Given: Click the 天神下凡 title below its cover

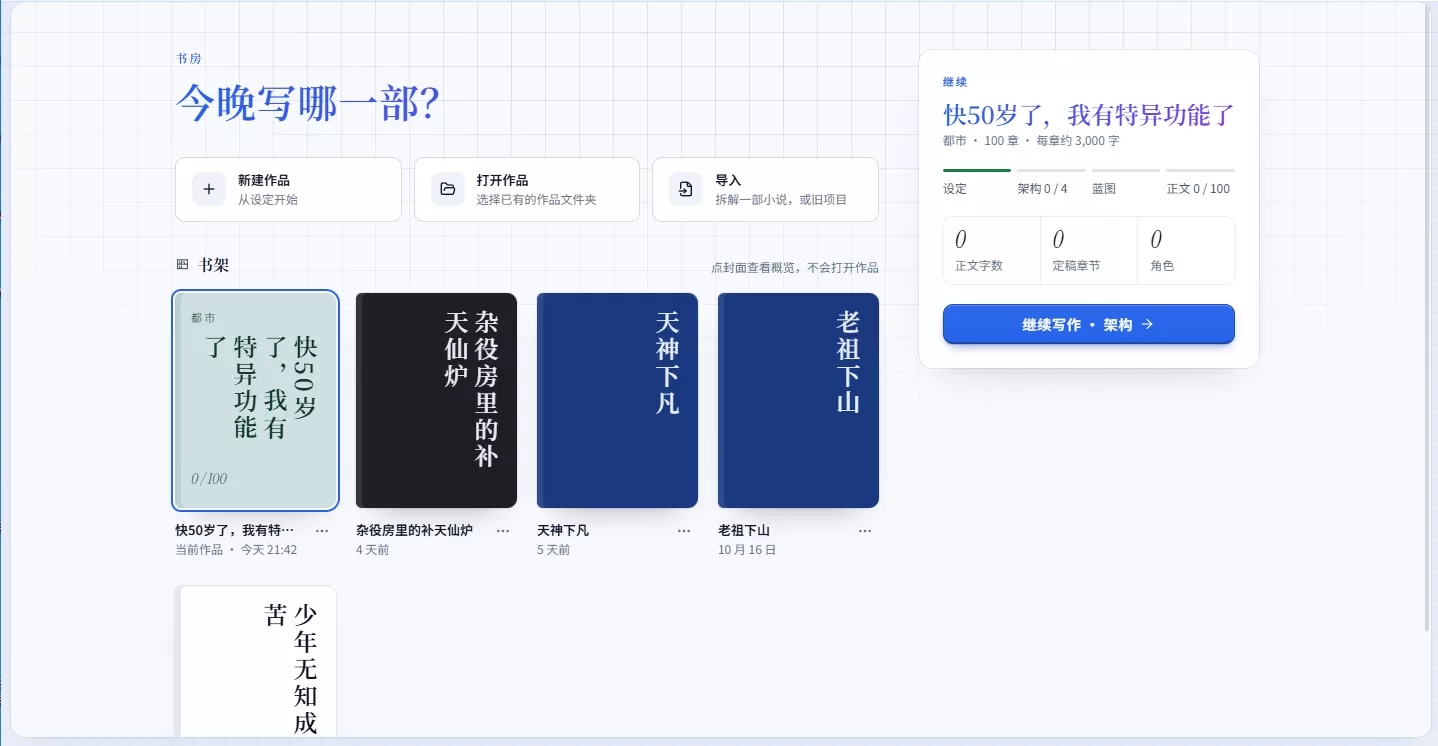Looking at the screenshot, I should click(563, 530).
